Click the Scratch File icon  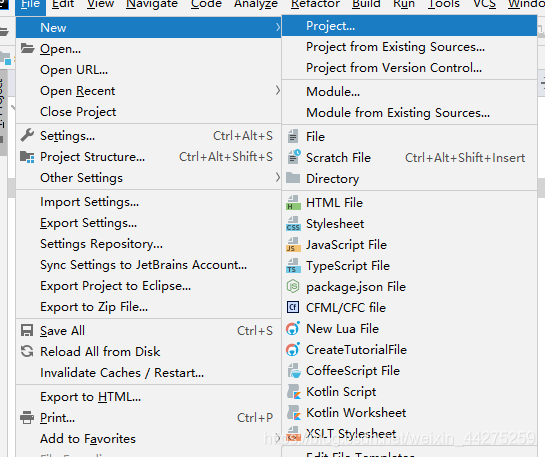click(294, 157)
